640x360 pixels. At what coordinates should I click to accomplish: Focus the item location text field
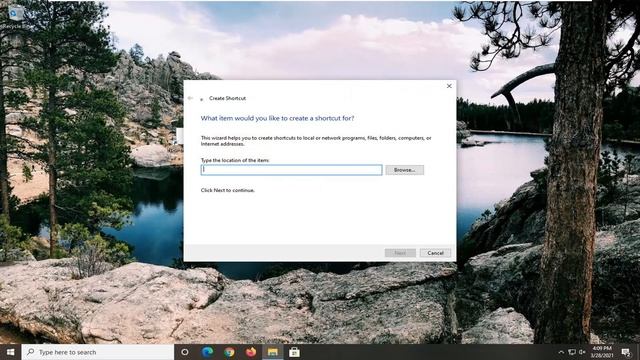click(291, 170)
